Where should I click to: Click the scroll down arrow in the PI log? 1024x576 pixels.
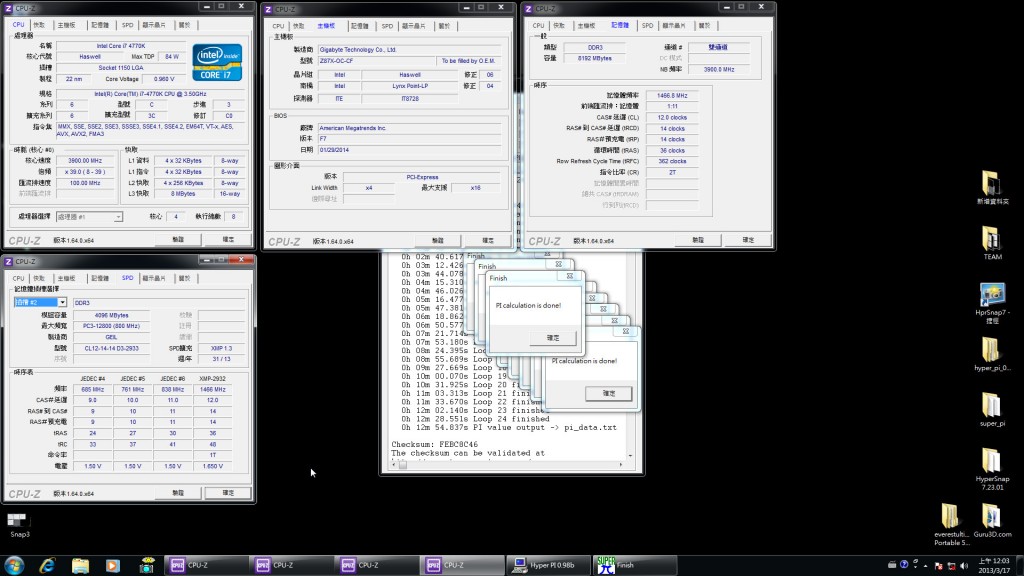click(630, 456)
